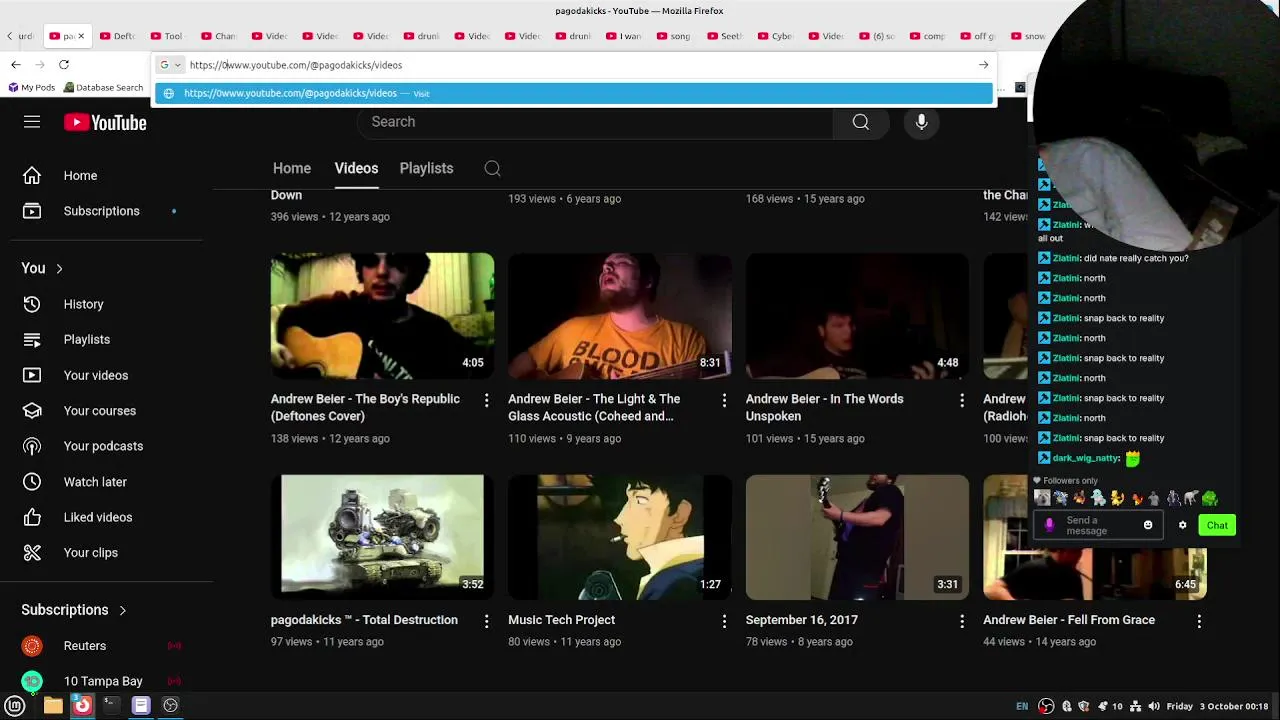Image resolution: width=1280 pixels, height=720 pixels.
Task: Open Andrew Beier - In The Words Unspoken title
Action: pos(824,407)
